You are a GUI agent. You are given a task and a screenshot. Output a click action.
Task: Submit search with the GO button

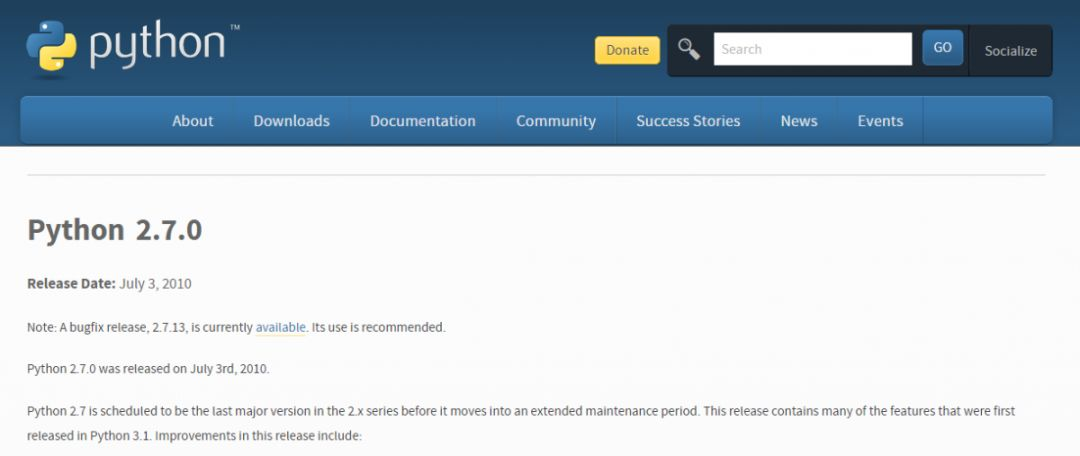click(942, 48)
